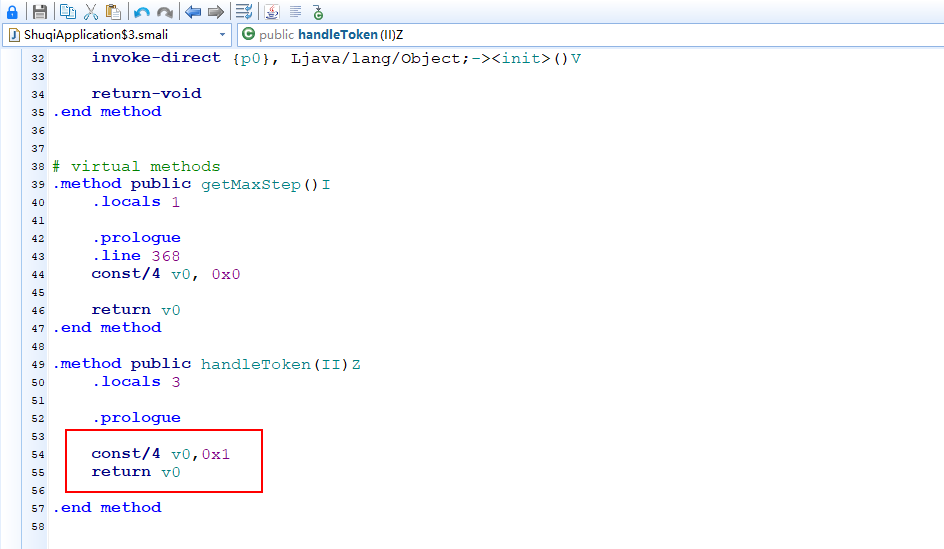Image resolution: width=944 pixels, height=549 pixels.
Task: Open Java source view via coffee-cup icon
Action: pyautogui.click(x=272, y=11)
